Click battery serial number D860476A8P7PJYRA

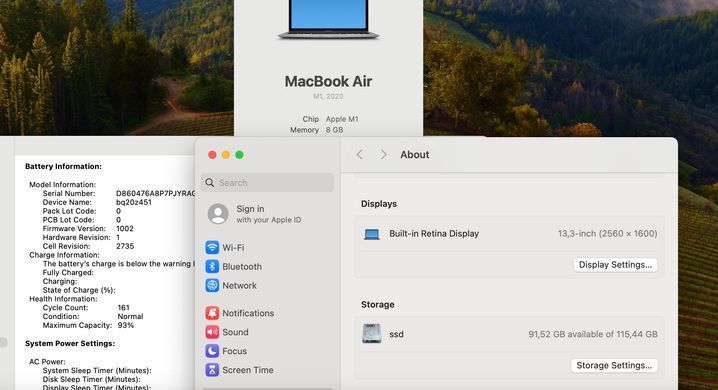pos(155,194)
